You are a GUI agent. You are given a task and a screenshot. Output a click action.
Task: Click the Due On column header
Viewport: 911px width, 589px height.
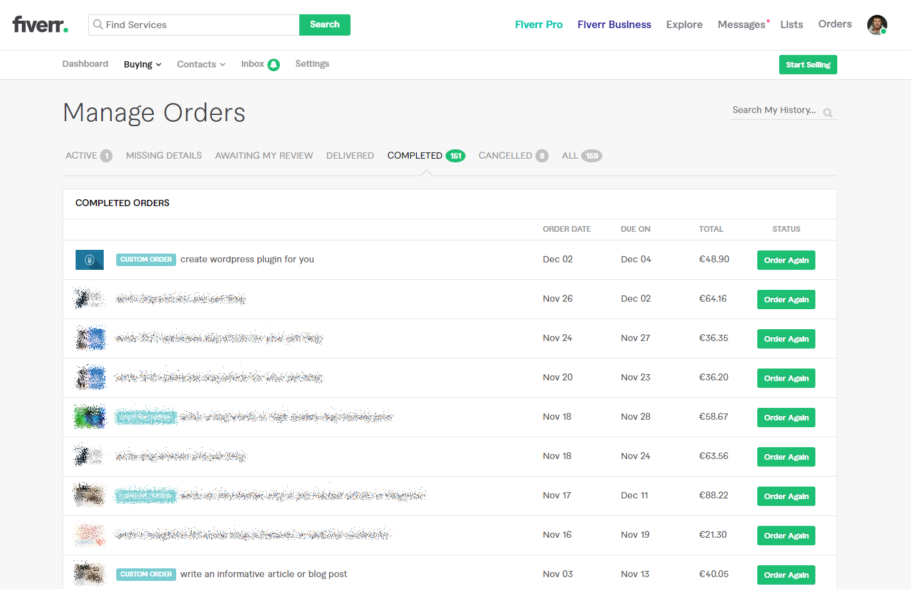(635, 229)
